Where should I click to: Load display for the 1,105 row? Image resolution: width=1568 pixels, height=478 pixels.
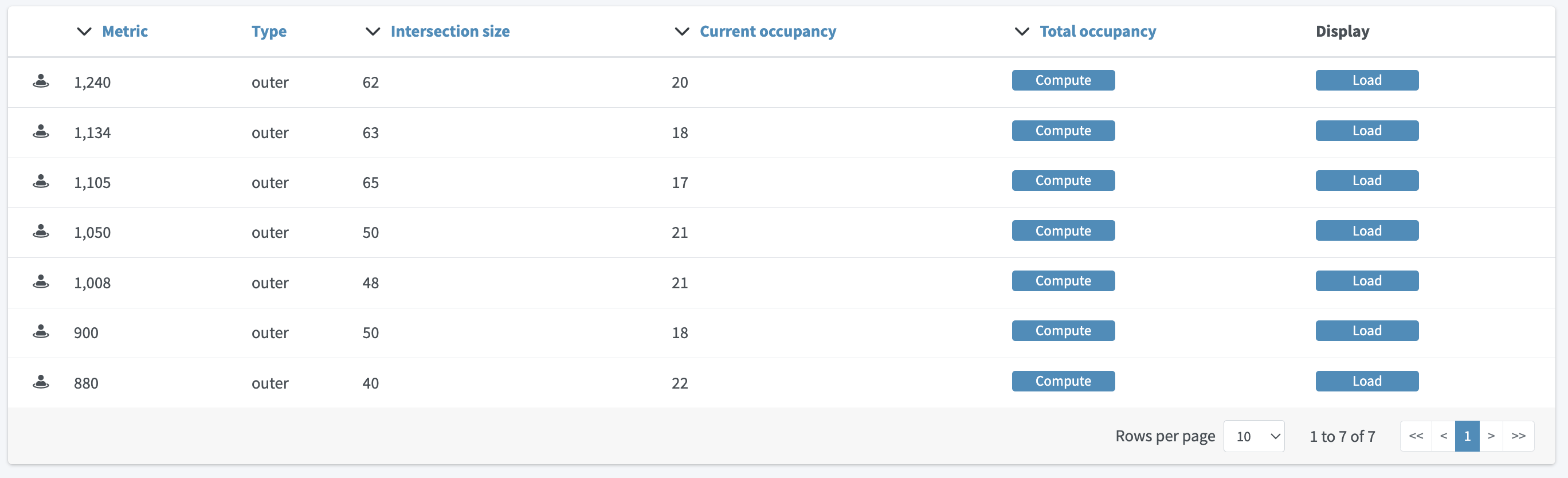pyautogui.click(x=1366, y=181)
